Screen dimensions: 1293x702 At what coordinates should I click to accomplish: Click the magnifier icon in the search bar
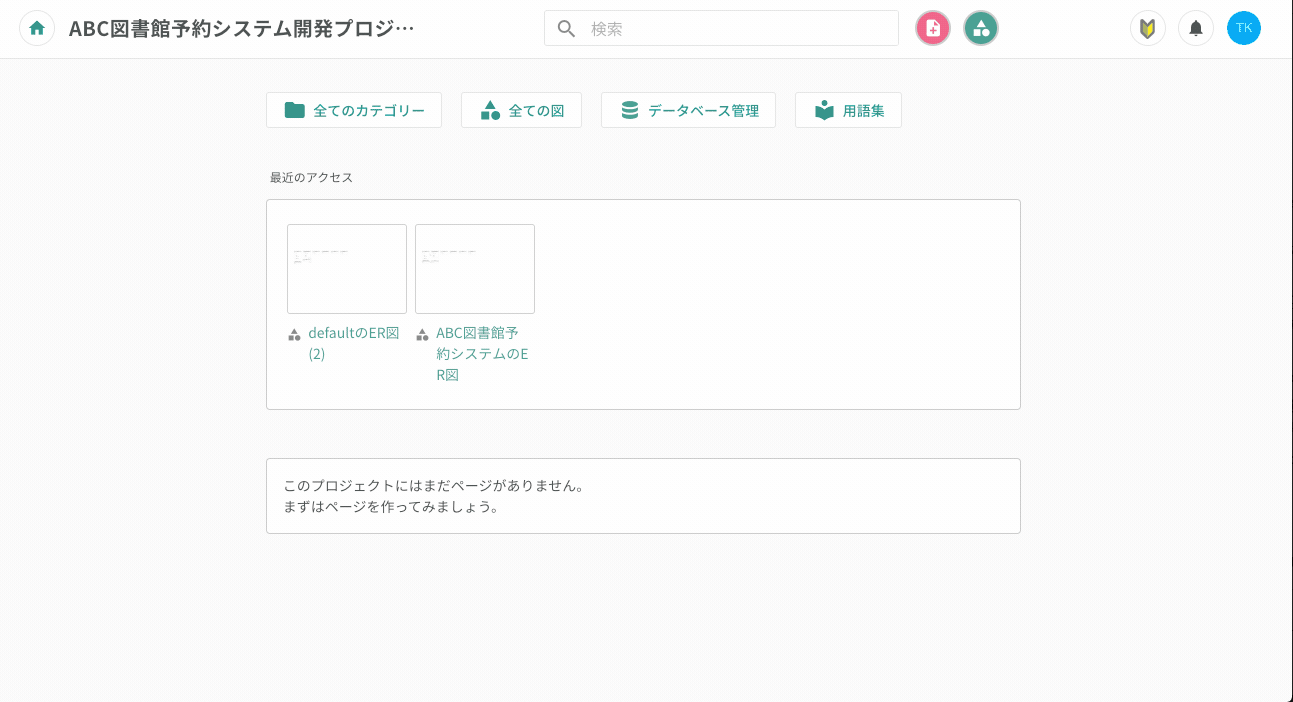566,28
